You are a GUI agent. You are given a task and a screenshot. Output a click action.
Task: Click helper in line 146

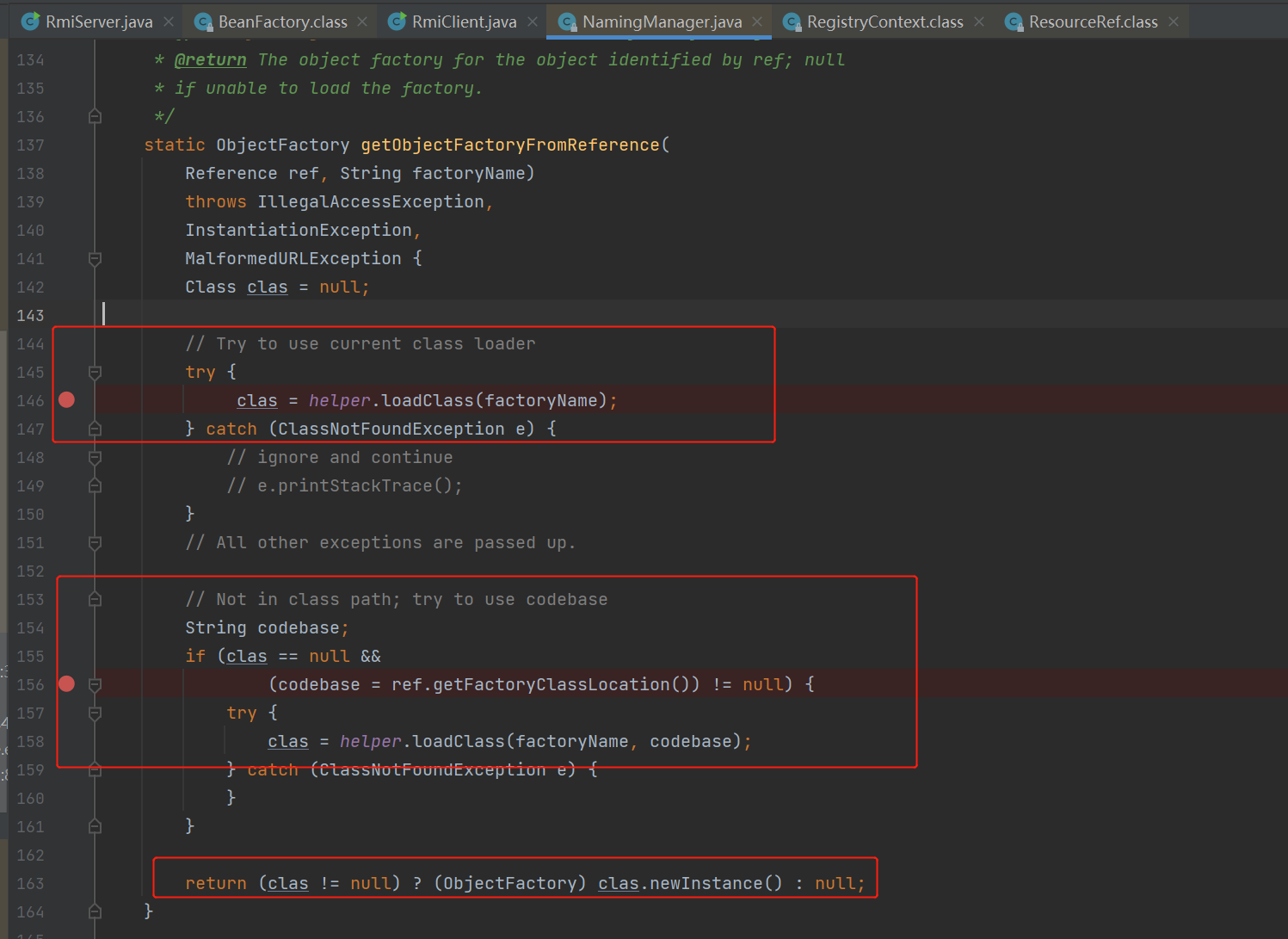tap(339, 400)
